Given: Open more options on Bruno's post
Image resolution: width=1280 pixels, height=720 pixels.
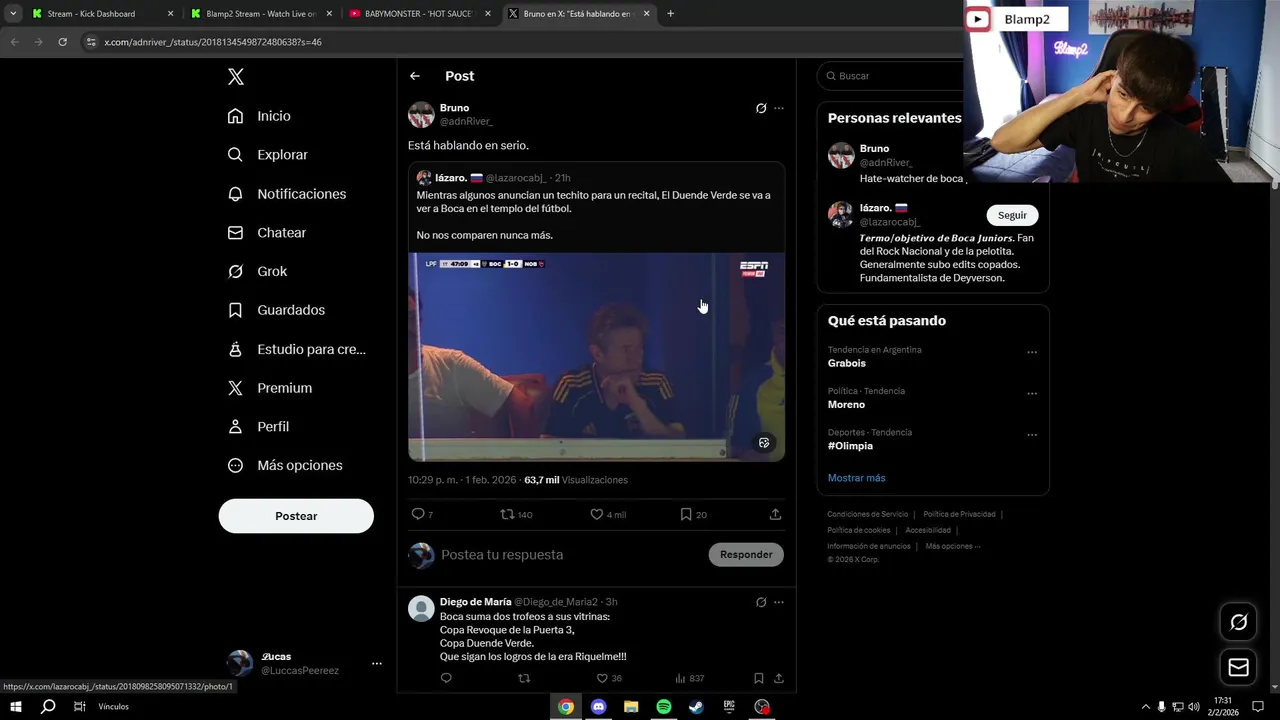Looking at the screenshot, I should pyautogui.click(x=779, y=108).
